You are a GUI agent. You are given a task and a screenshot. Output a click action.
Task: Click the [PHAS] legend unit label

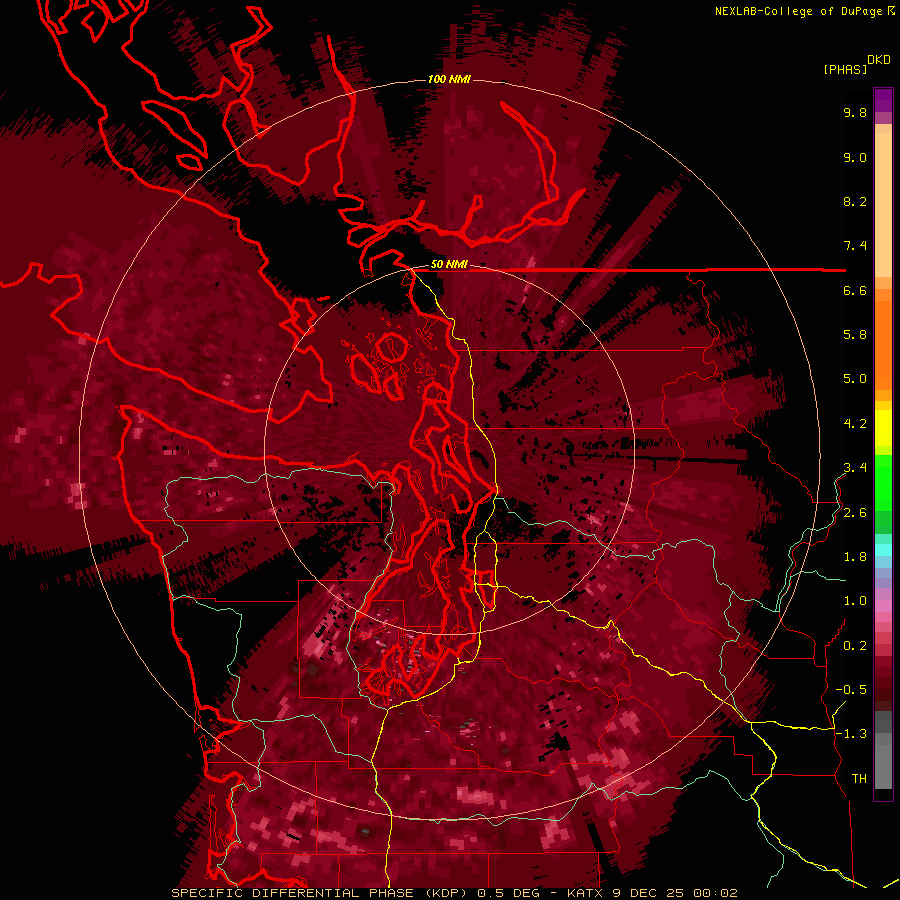coord(845,69)
